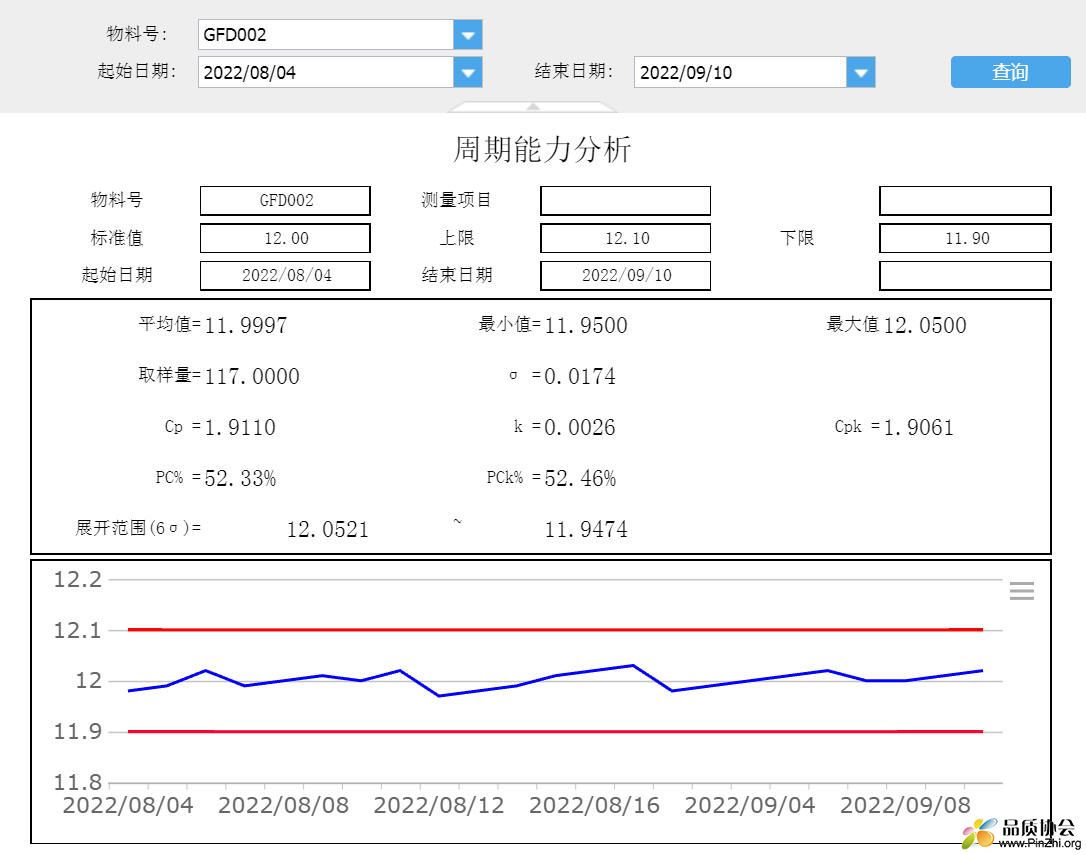Click the 平均值 11.9997 value

[x=246, y=325]
